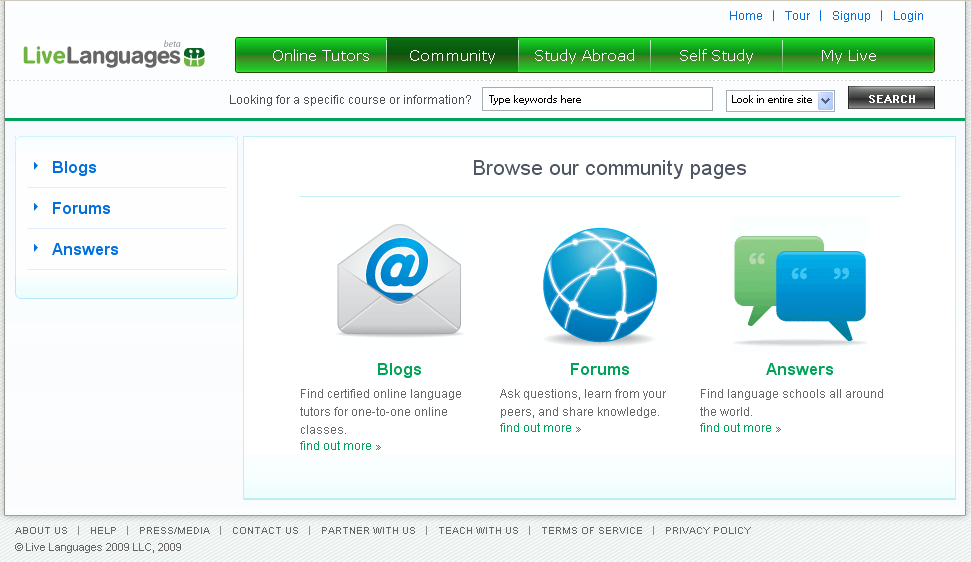This screenshot has height=562, width=971.
Task: Click the keywords search input field
Action: click(x=597, y=100)
